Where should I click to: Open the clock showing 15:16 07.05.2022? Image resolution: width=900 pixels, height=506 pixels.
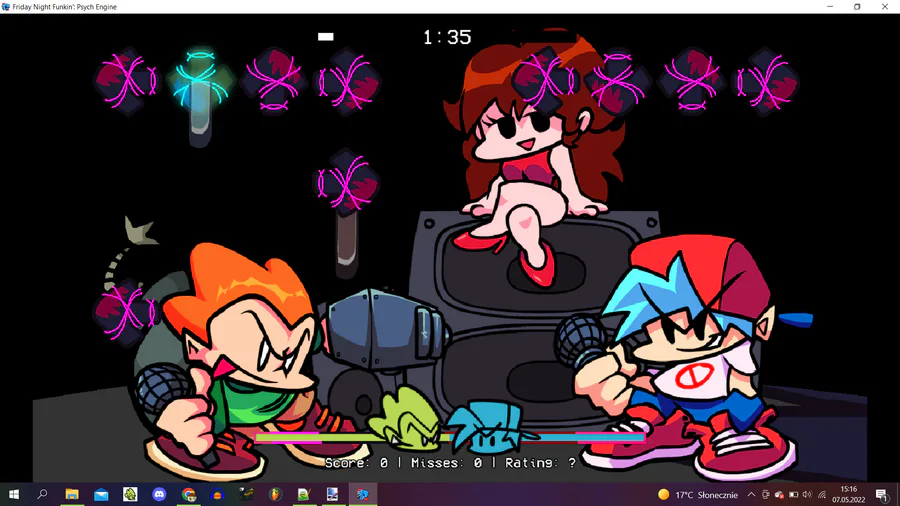pyautogui.click(x=849, y=495)
